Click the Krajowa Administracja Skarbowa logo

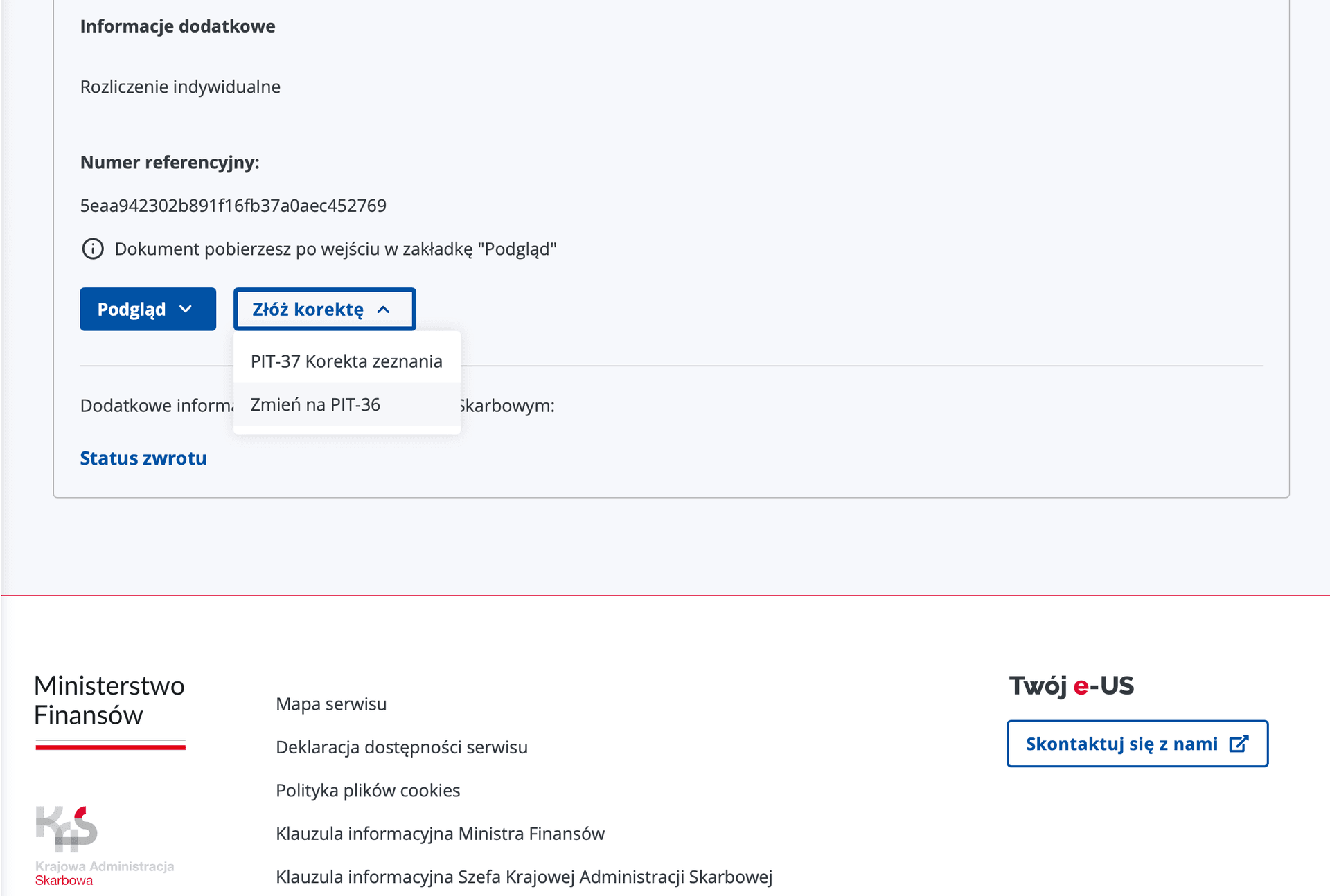104,845
